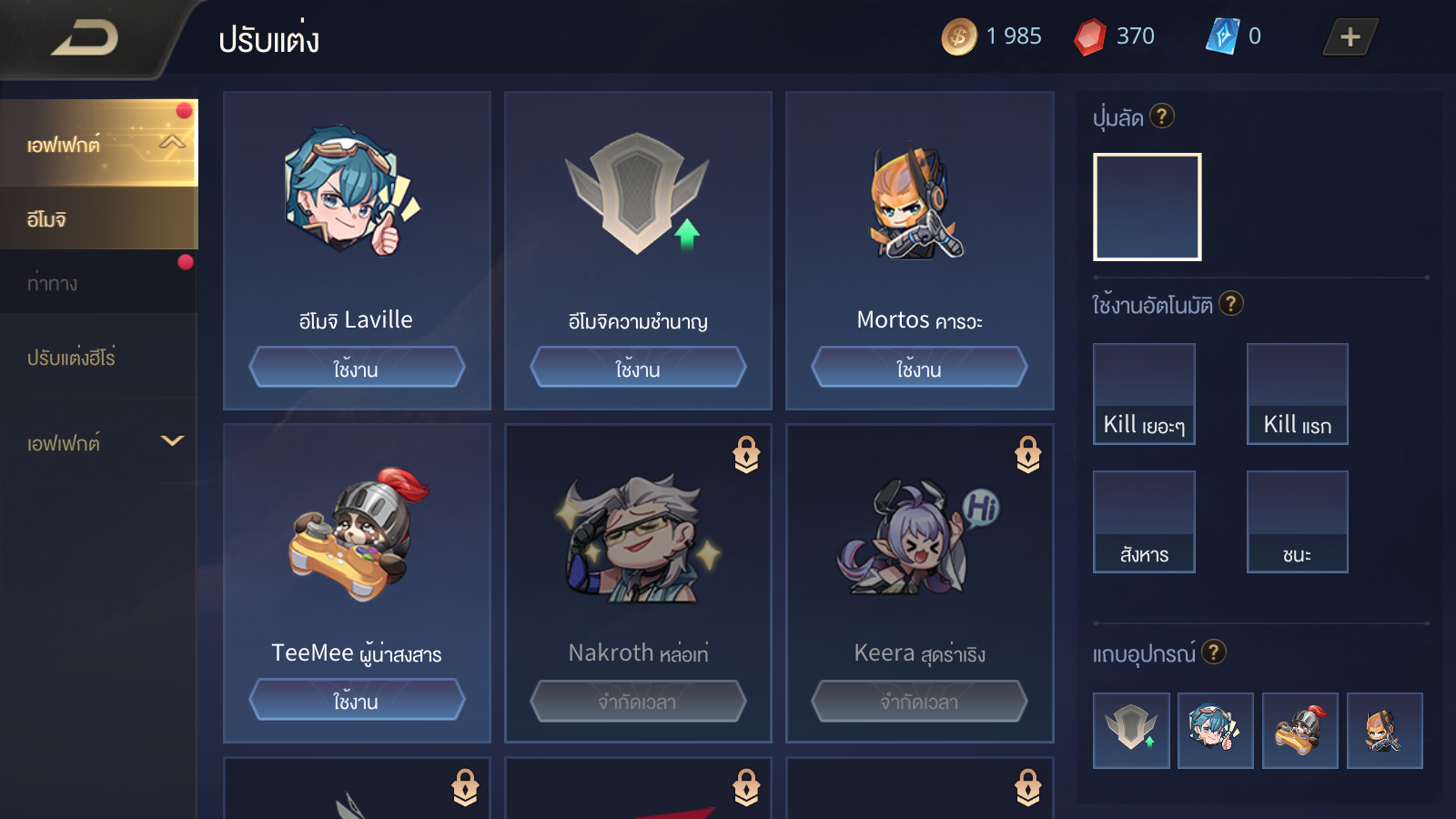This screenshot has width=1456, height=819.
Task: Open the help icon beside ปุ่มลัด
Action: 1162,116
